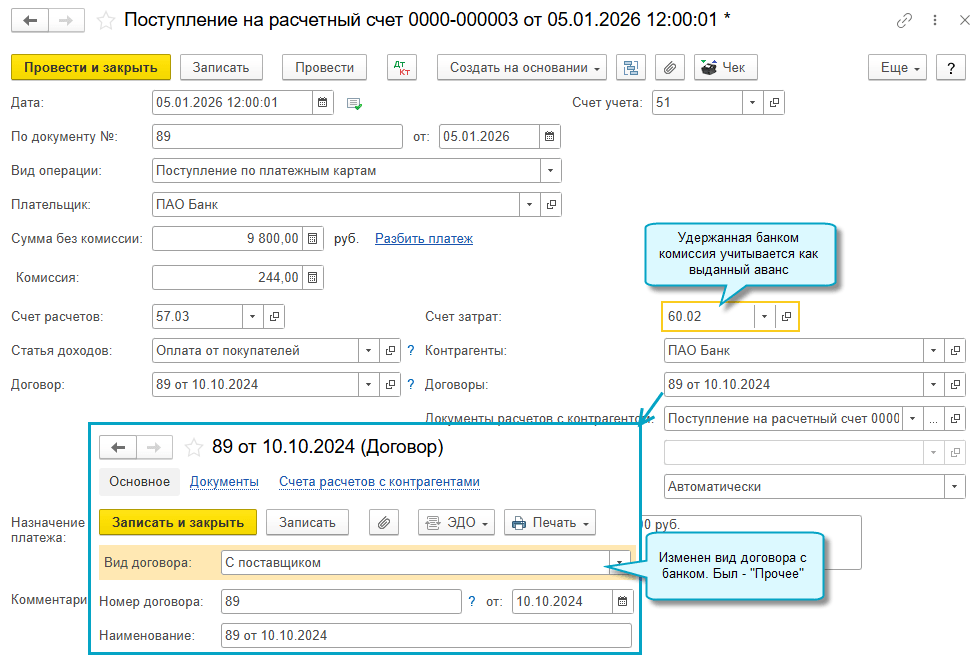980x655 pixels.
Task: Click the Сумма без комиссии amount 9 800,00
Action: (228, 238)
